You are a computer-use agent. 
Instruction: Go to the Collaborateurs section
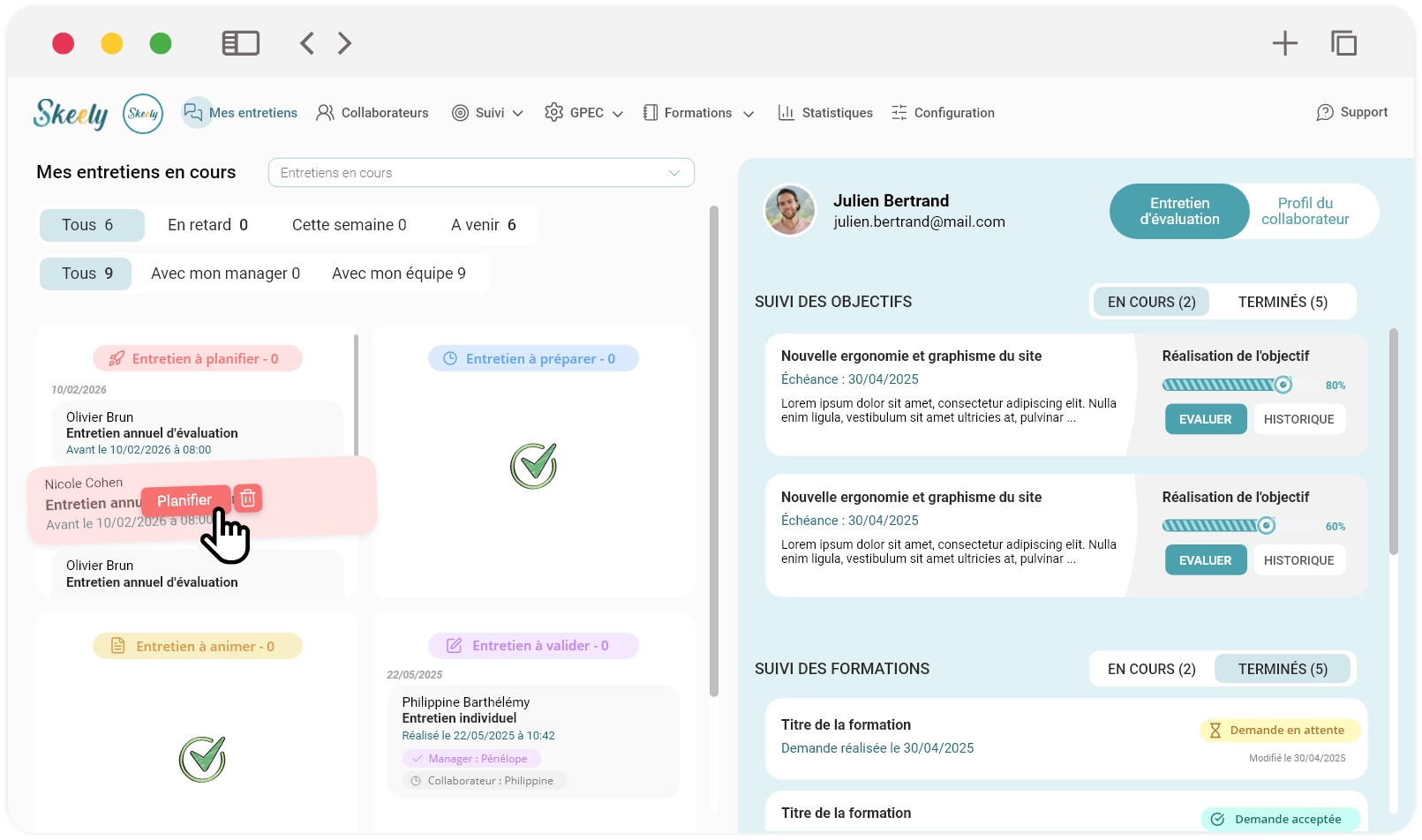[x=372, y=113]
